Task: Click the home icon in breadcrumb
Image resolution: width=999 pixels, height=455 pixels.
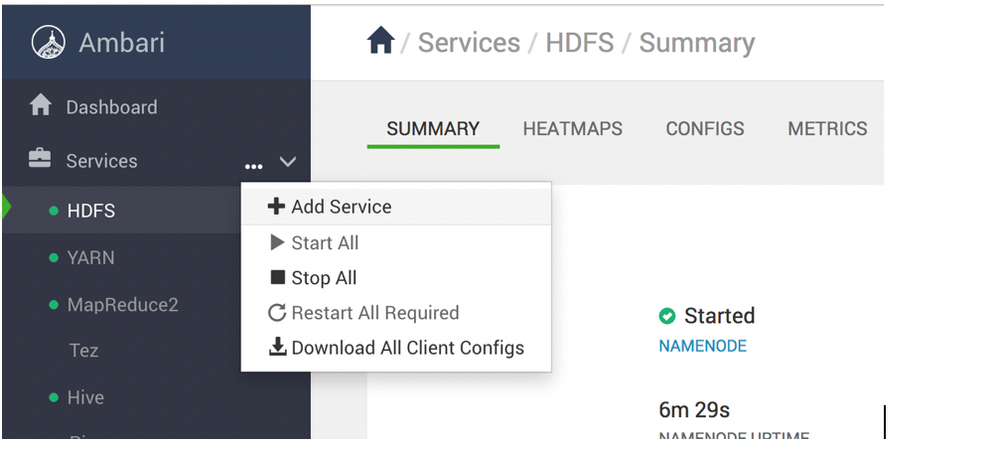Action: 381,42
